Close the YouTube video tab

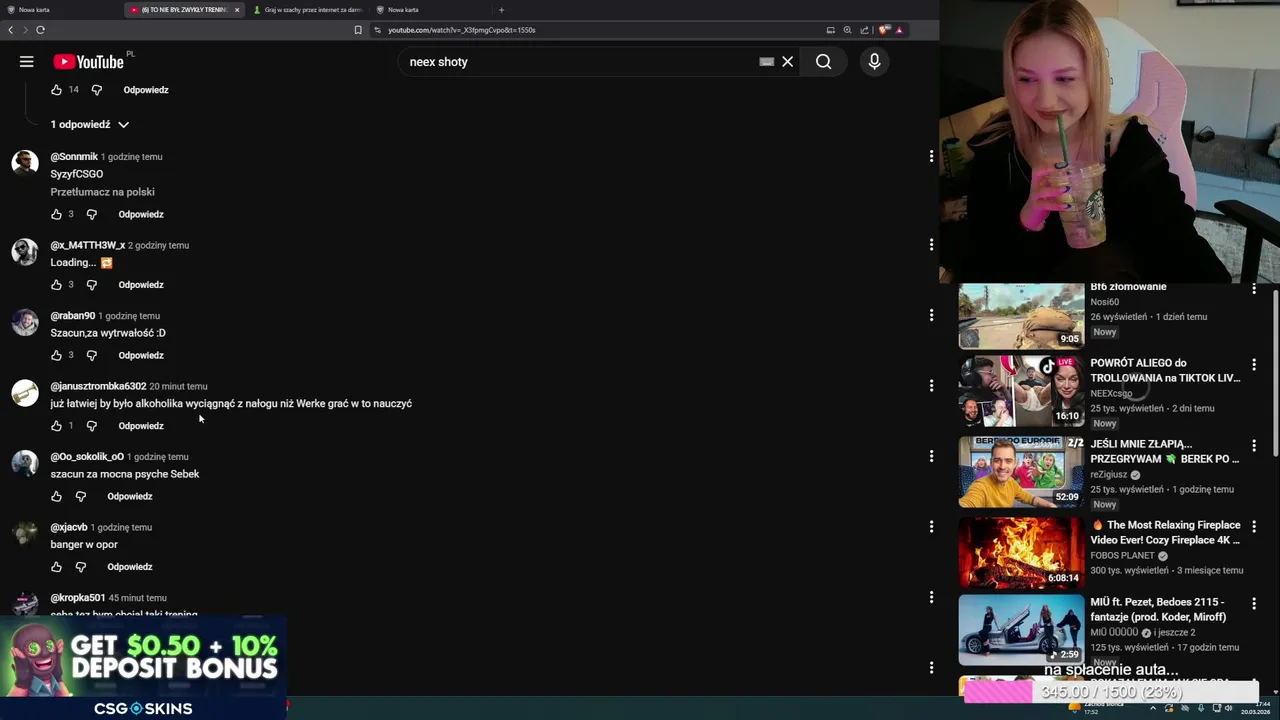point(237,10)
